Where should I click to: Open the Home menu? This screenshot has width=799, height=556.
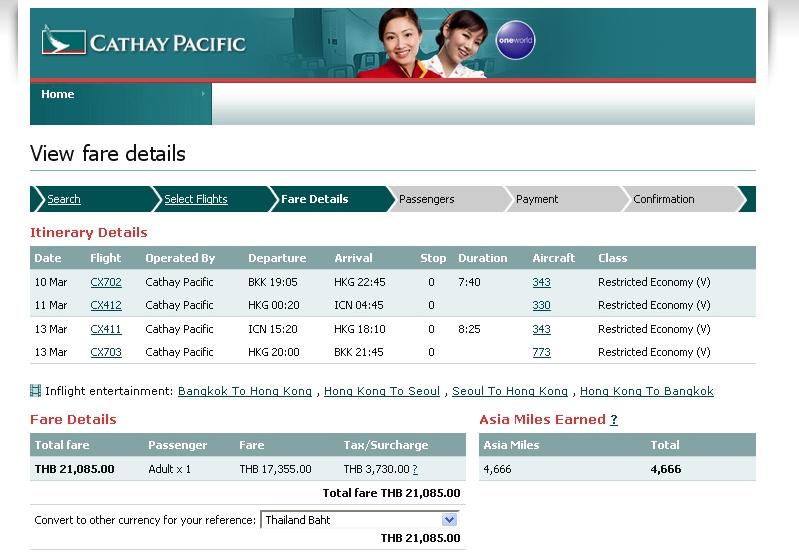click(x=121, y=104)
